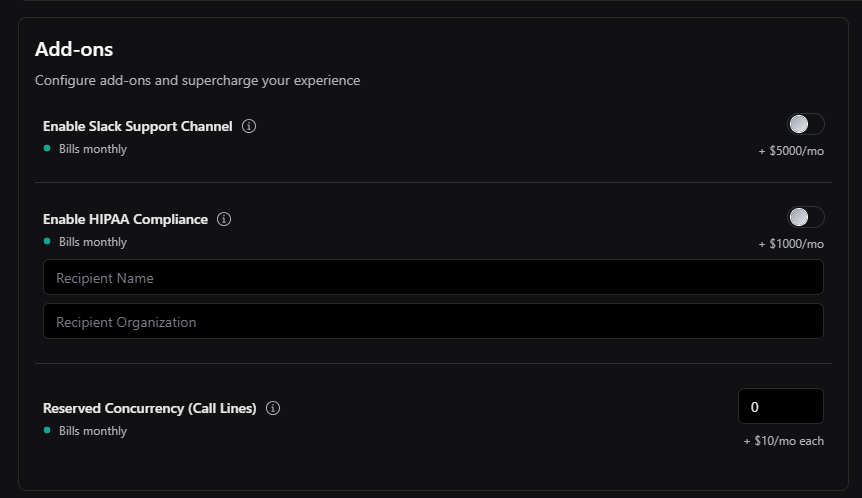
Task: Open info tooltip for Slack Support Channel
Action: click(249, 127)
